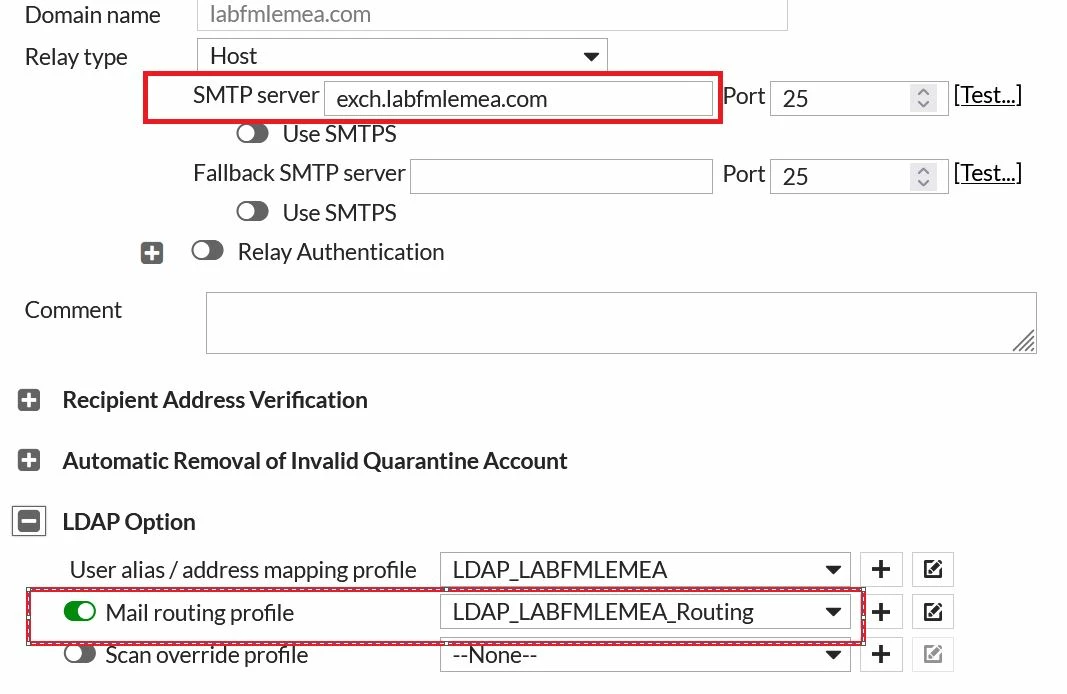Increase the Fallback SMTP port value

click(923, 169)
